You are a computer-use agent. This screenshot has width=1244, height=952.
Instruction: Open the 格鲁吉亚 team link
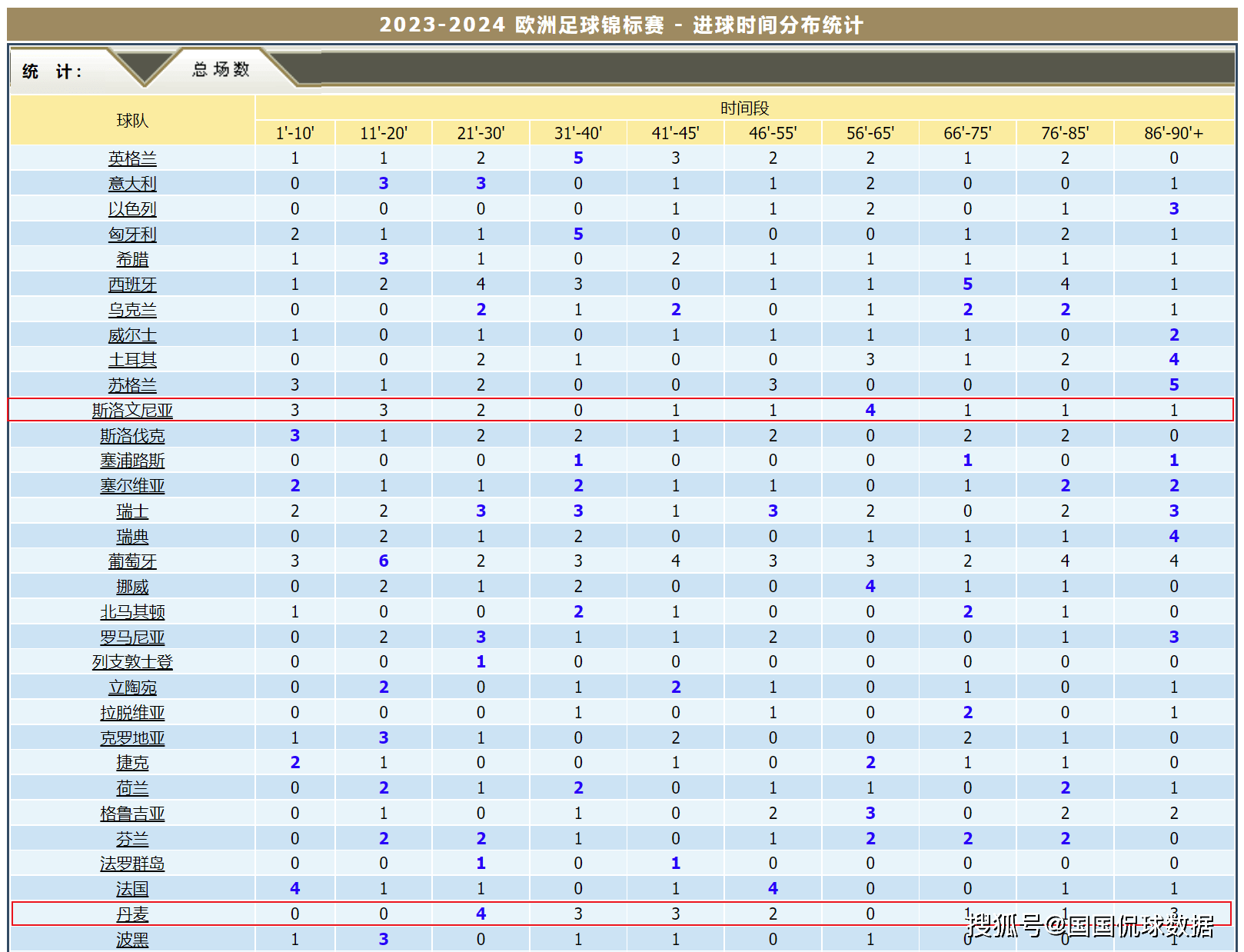coord(132,814)
